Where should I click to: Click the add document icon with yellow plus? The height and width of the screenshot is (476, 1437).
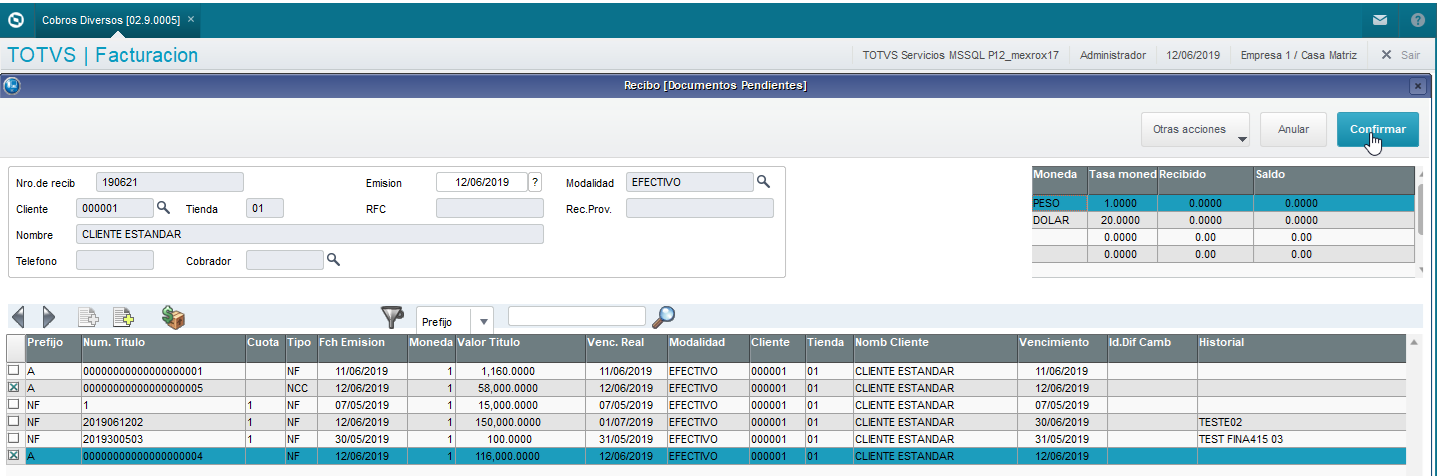(x=123, y=318)
